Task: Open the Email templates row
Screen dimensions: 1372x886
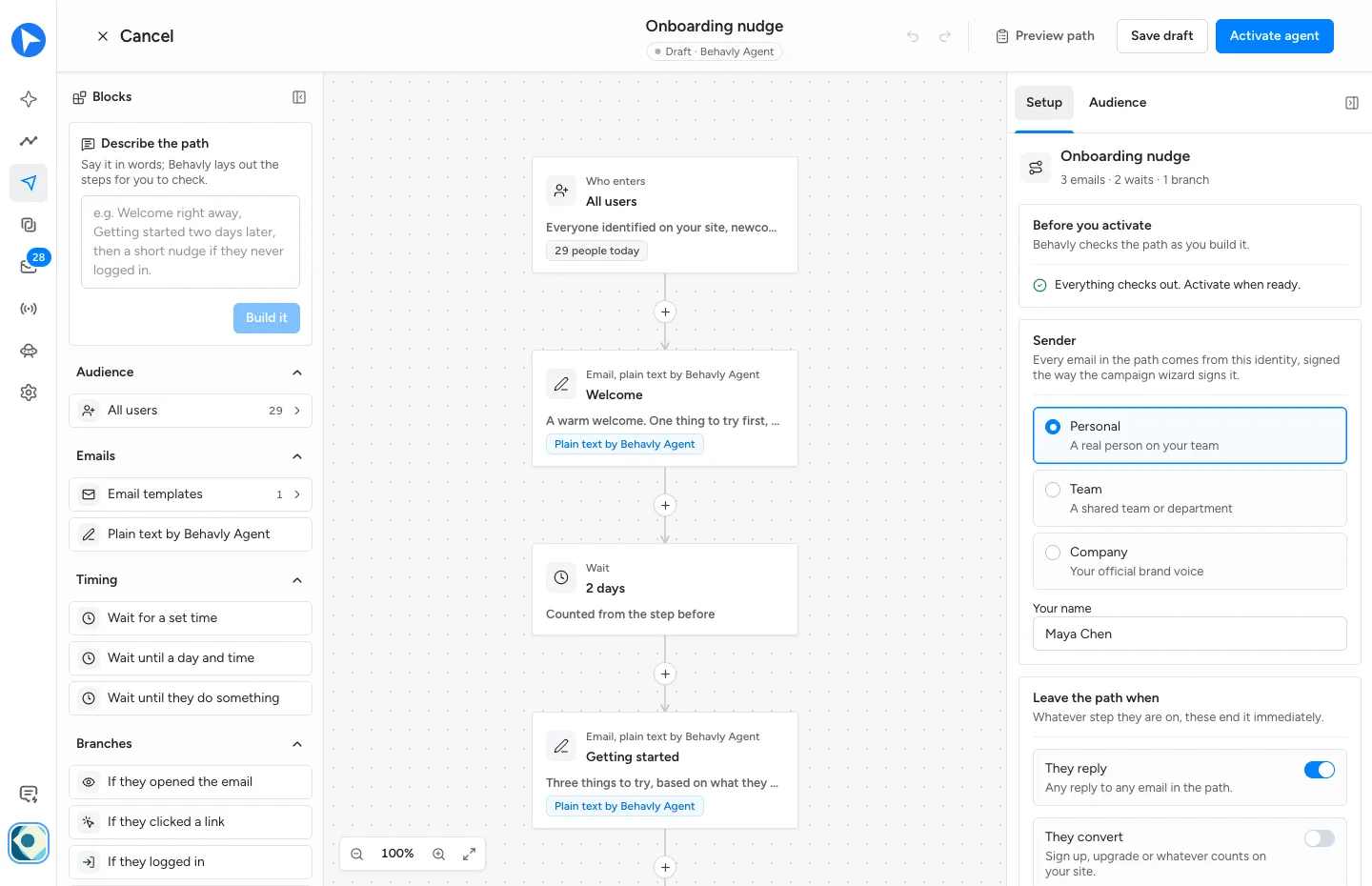Action: [x=191, y=494]
